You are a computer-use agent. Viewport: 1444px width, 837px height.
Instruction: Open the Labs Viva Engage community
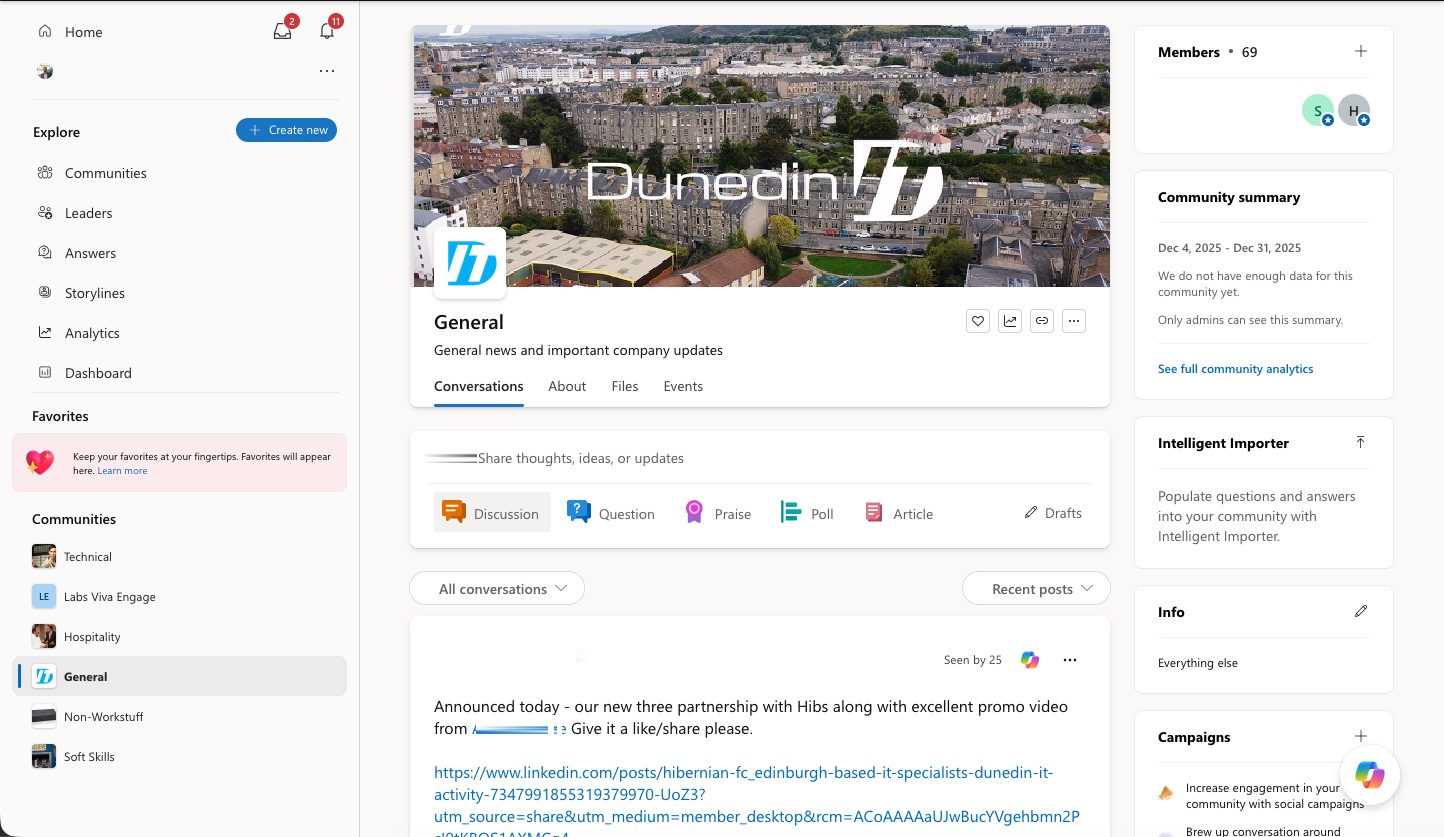(180, 597)
